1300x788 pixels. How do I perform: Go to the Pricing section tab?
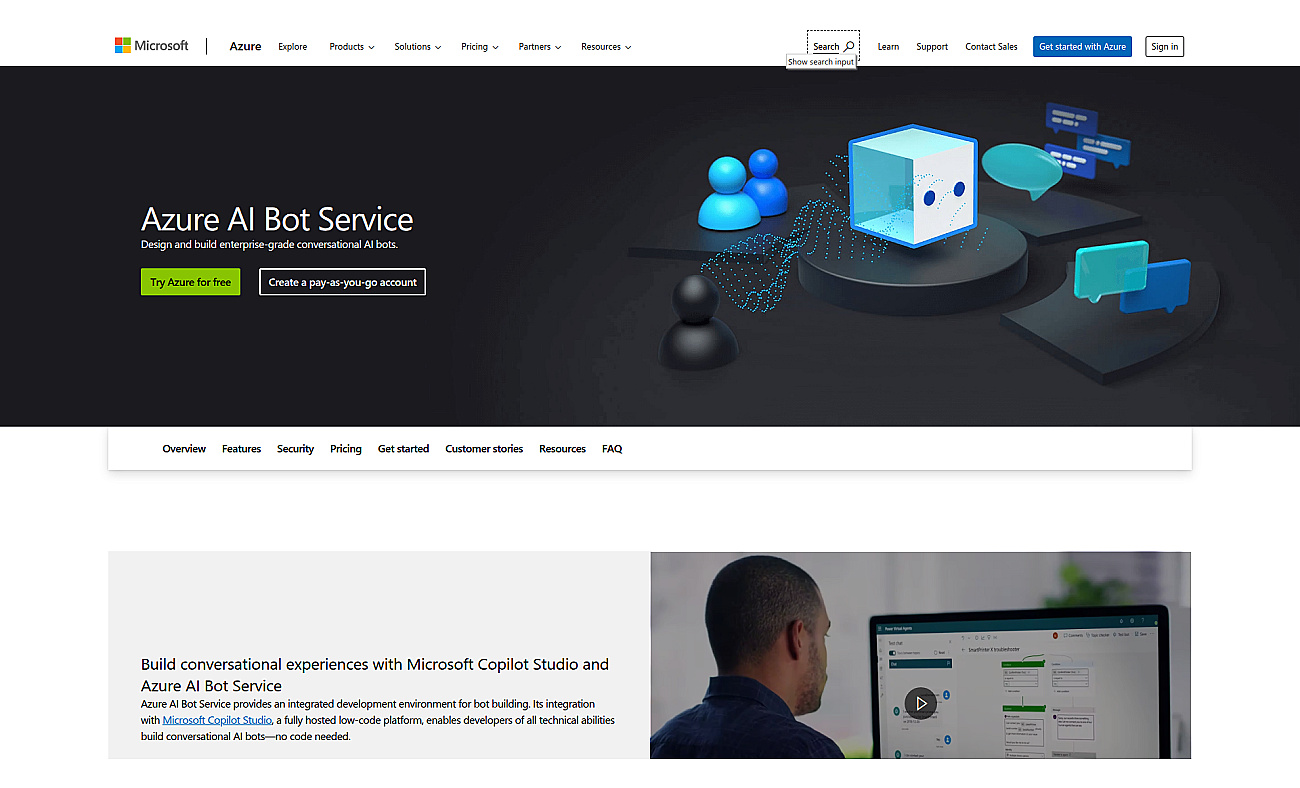point(346,449)
